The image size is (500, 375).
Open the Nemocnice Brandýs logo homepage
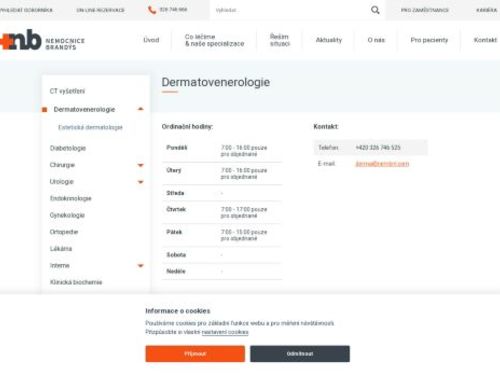coord(42,40)
